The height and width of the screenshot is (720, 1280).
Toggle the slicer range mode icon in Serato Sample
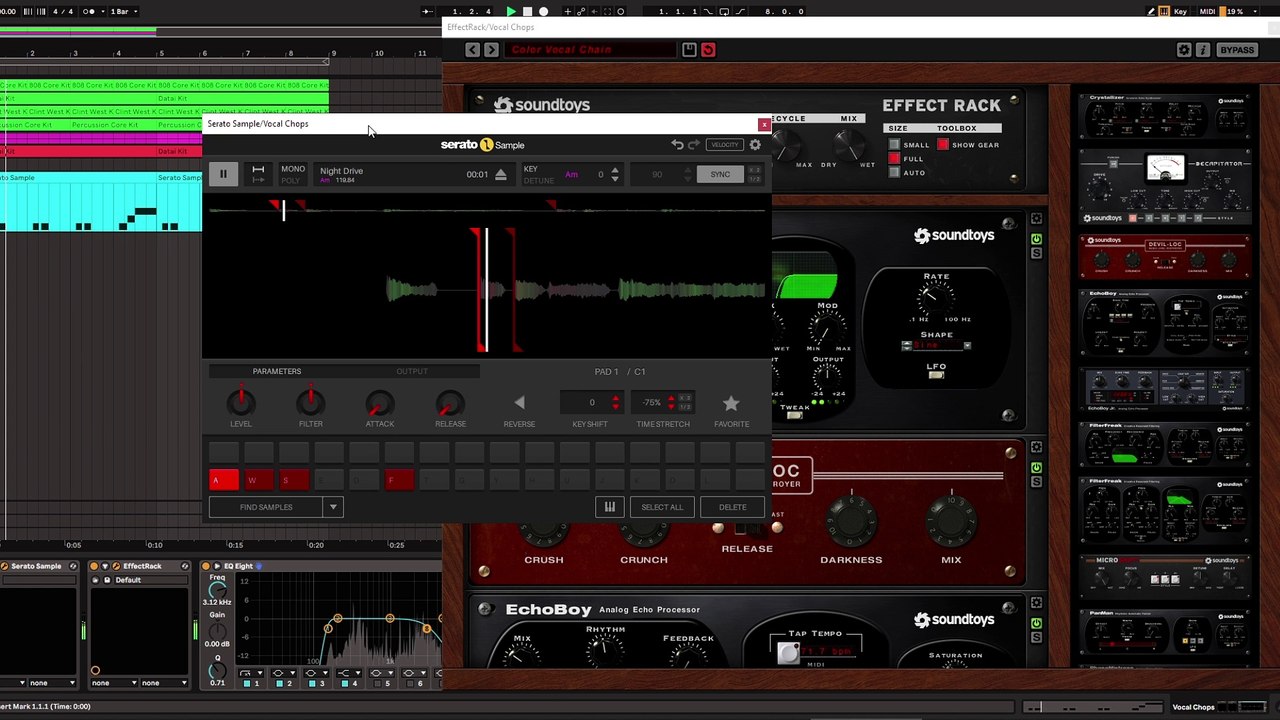[258, 174]
